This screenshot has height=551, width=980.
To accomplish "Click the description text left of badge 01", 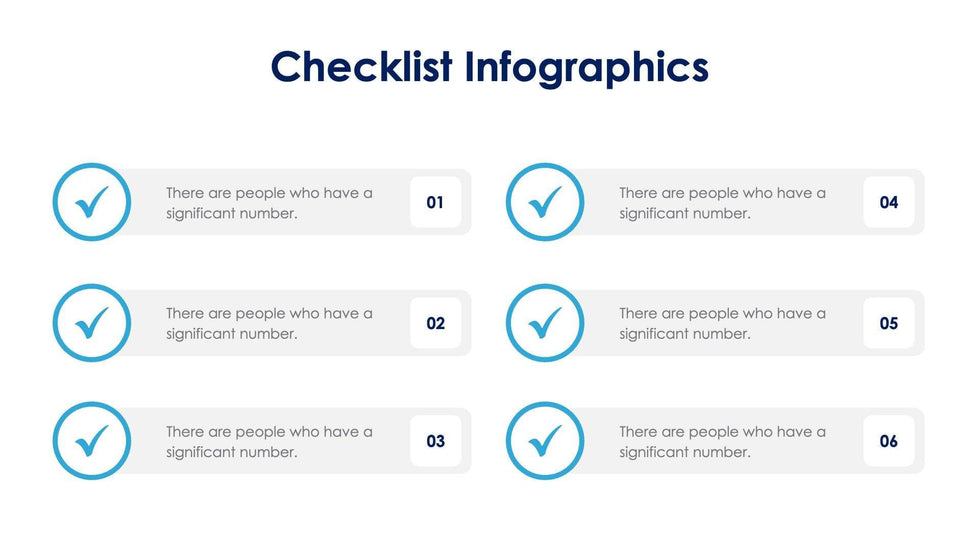I will click(x=269, y=203).
